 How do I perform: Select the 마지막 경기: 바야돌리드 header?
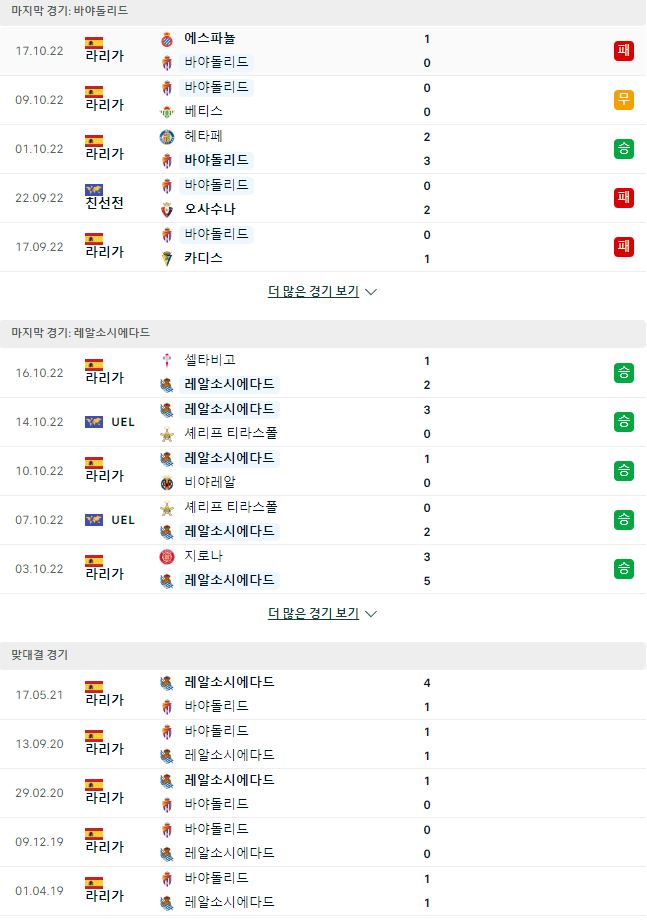click(x=70, y=11)
